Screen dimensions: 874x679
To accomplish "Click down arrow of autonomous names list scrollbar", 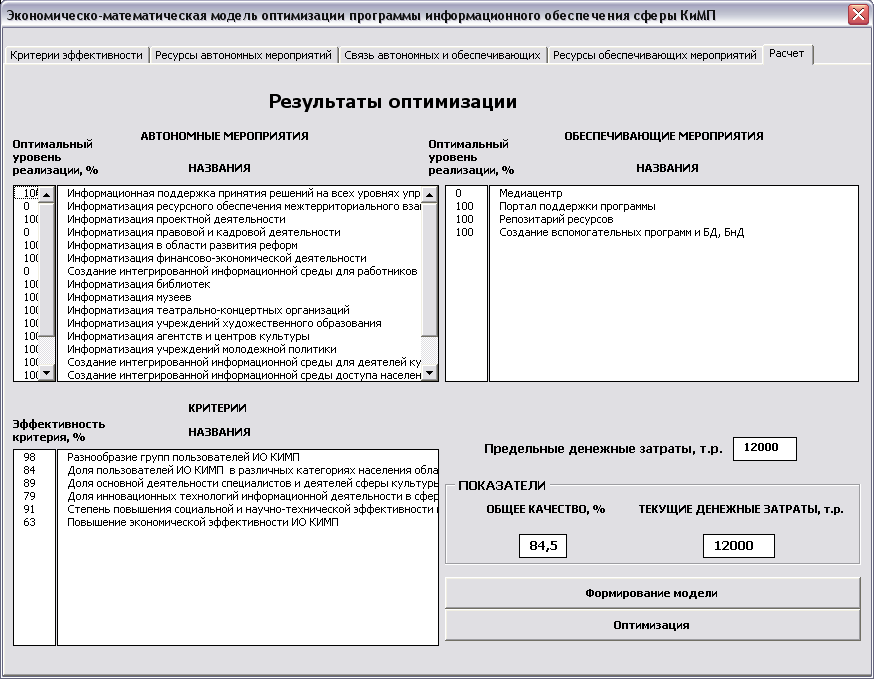I will (x=429, y=373).
